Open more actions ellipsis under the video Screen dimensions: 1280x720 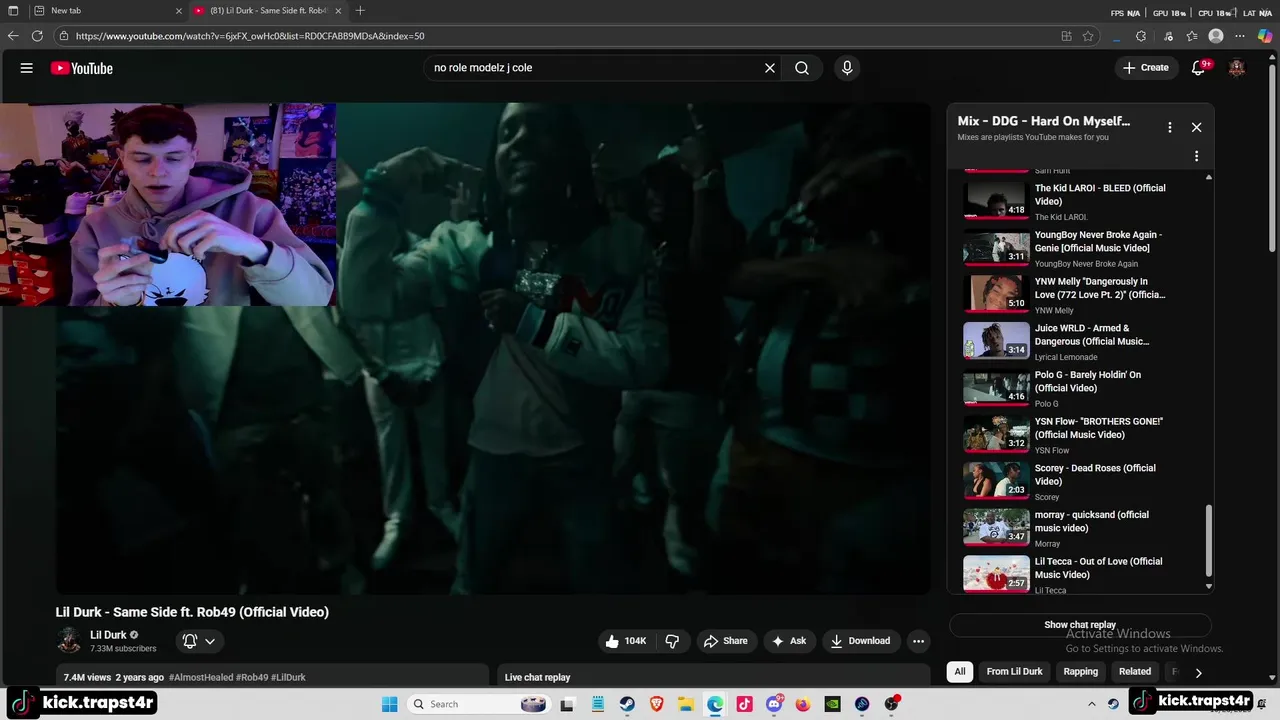918,641
